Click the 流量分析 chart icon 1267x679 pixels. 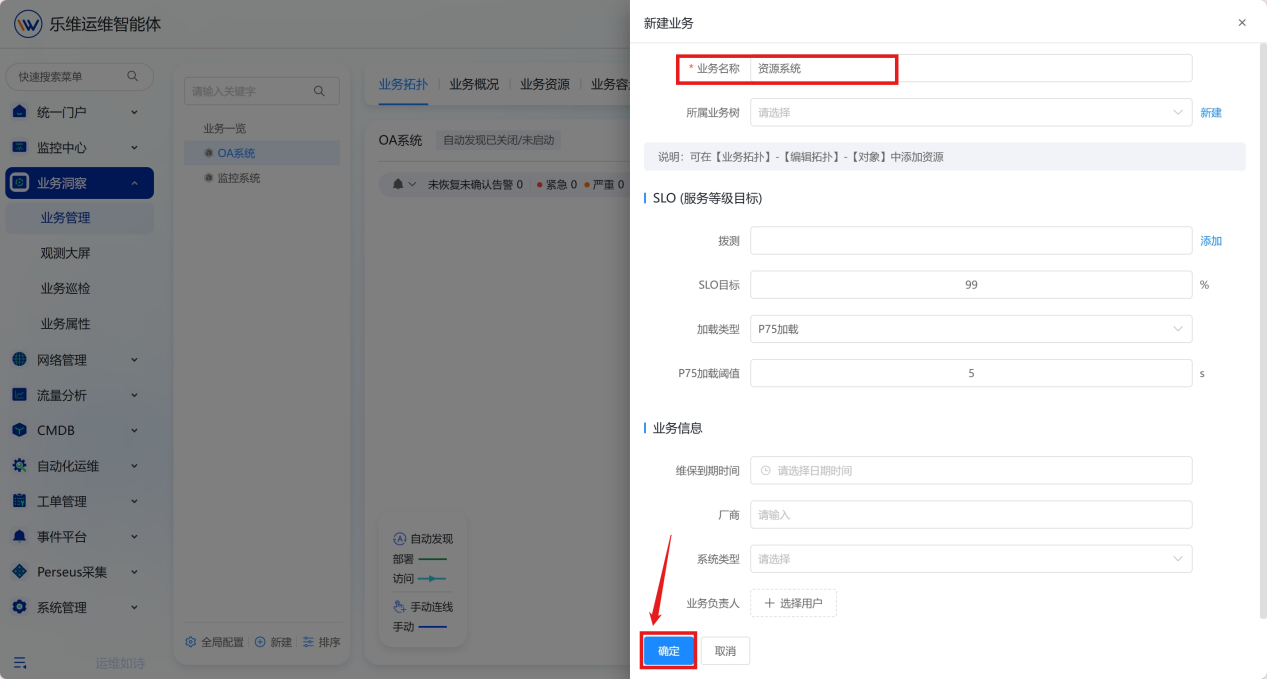pyautogui.click(x=19, y=395)
